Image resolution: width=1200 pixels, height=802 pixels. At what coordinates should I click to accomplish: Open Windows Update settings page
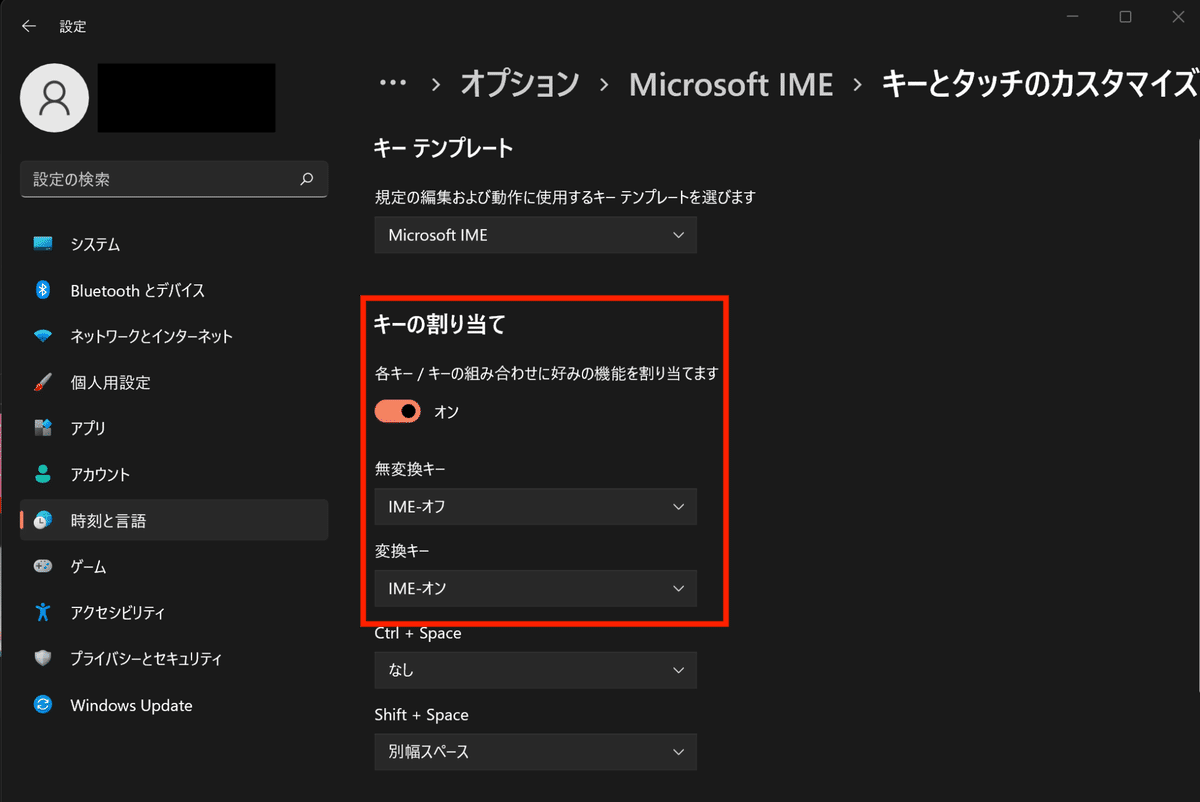point(174,705)
